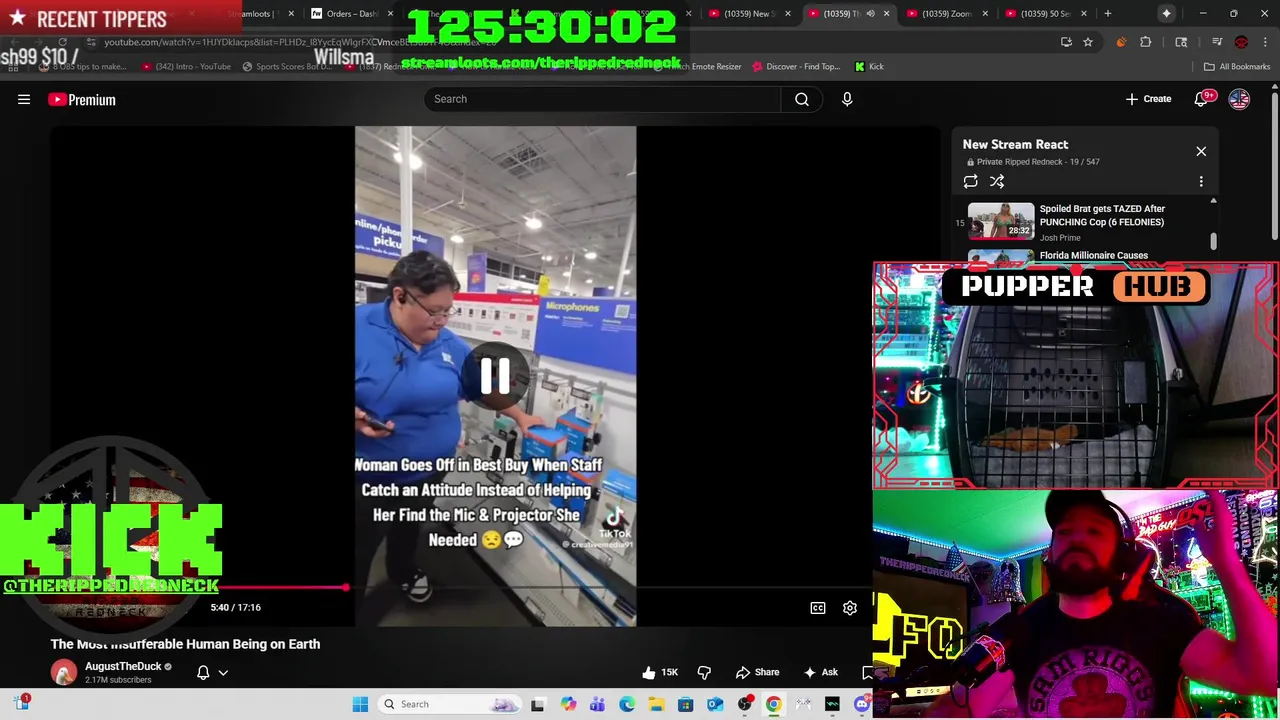1280x720 pixels.
Task: Install app icon in the address bar
Action: tap(1066, 42)
